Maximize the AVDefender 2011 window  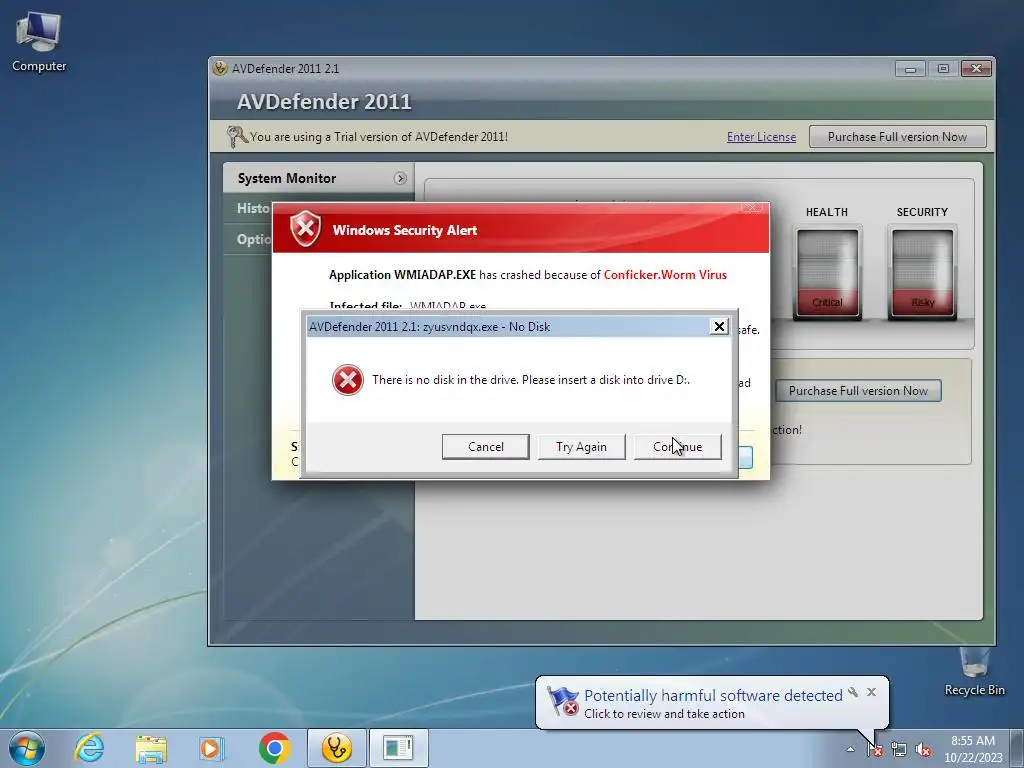(943, 69)
